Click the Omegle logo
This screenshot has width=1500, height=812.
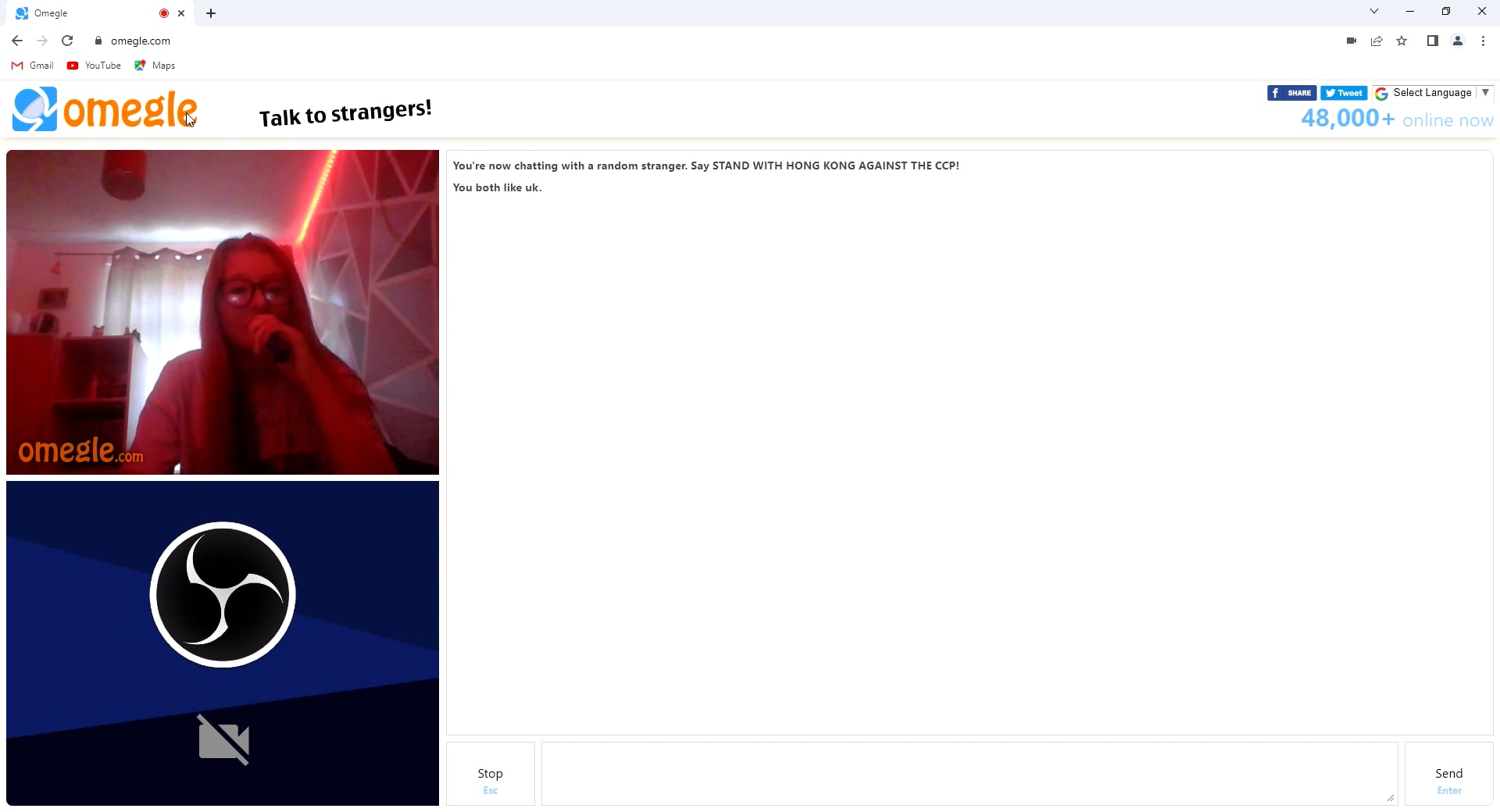[104, 109]
